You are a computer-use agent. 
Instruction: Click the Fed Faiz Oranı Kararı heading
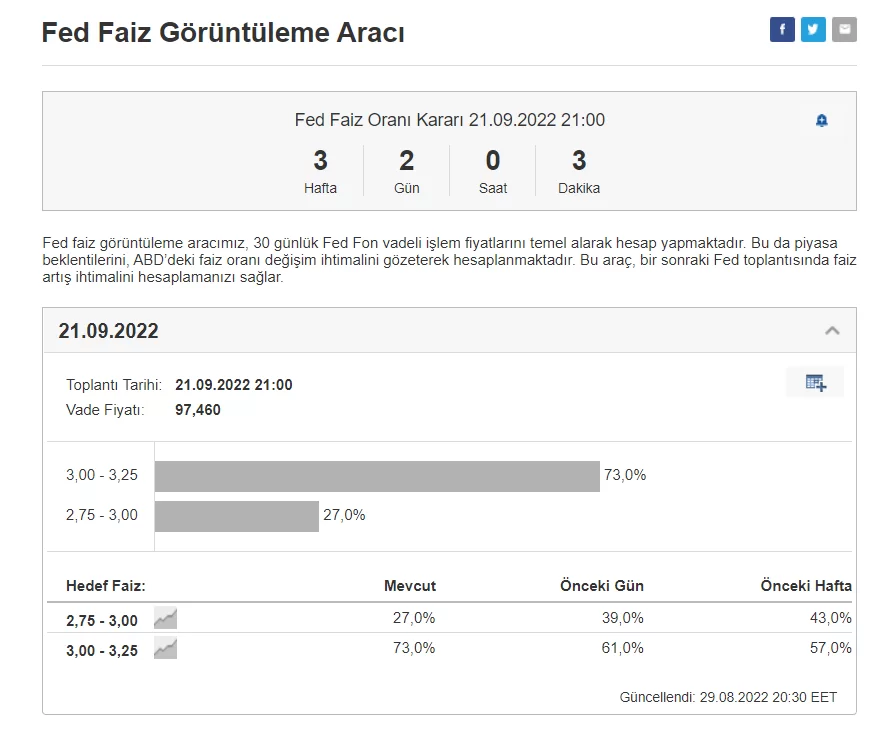pyautogui.click(x=449, y=120)
